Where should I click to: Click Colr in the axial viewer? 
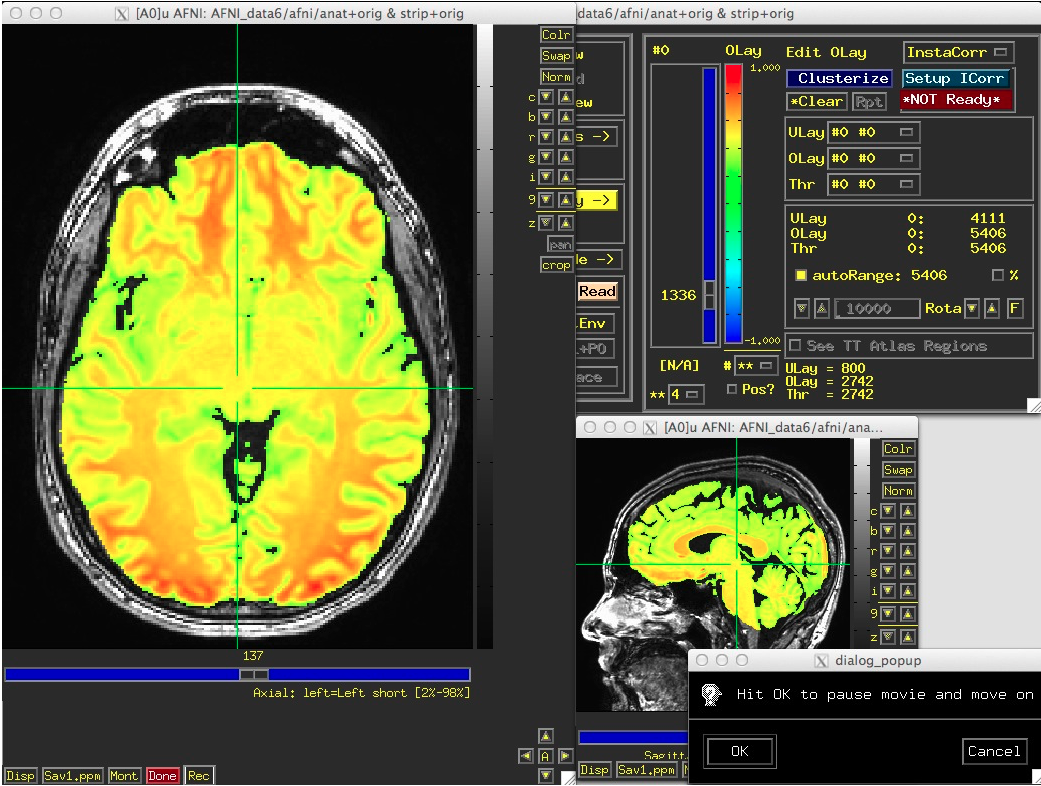pyautogui.click(x=556, y=35)
